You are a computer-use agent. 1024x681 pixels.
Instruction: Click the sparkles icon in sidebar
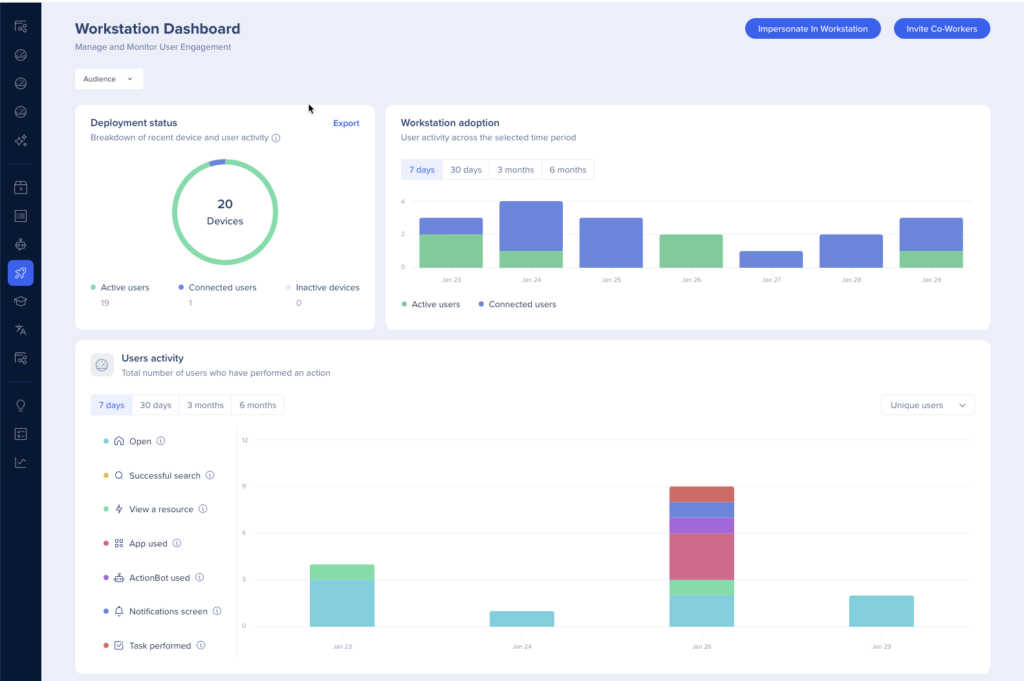click(x=20, y=141)
